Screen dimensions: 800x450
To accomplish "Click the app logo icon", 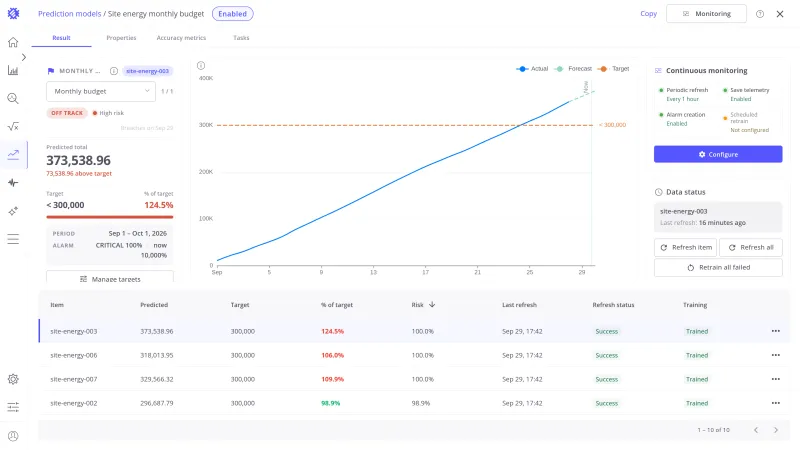I will [x=13, y=14].
